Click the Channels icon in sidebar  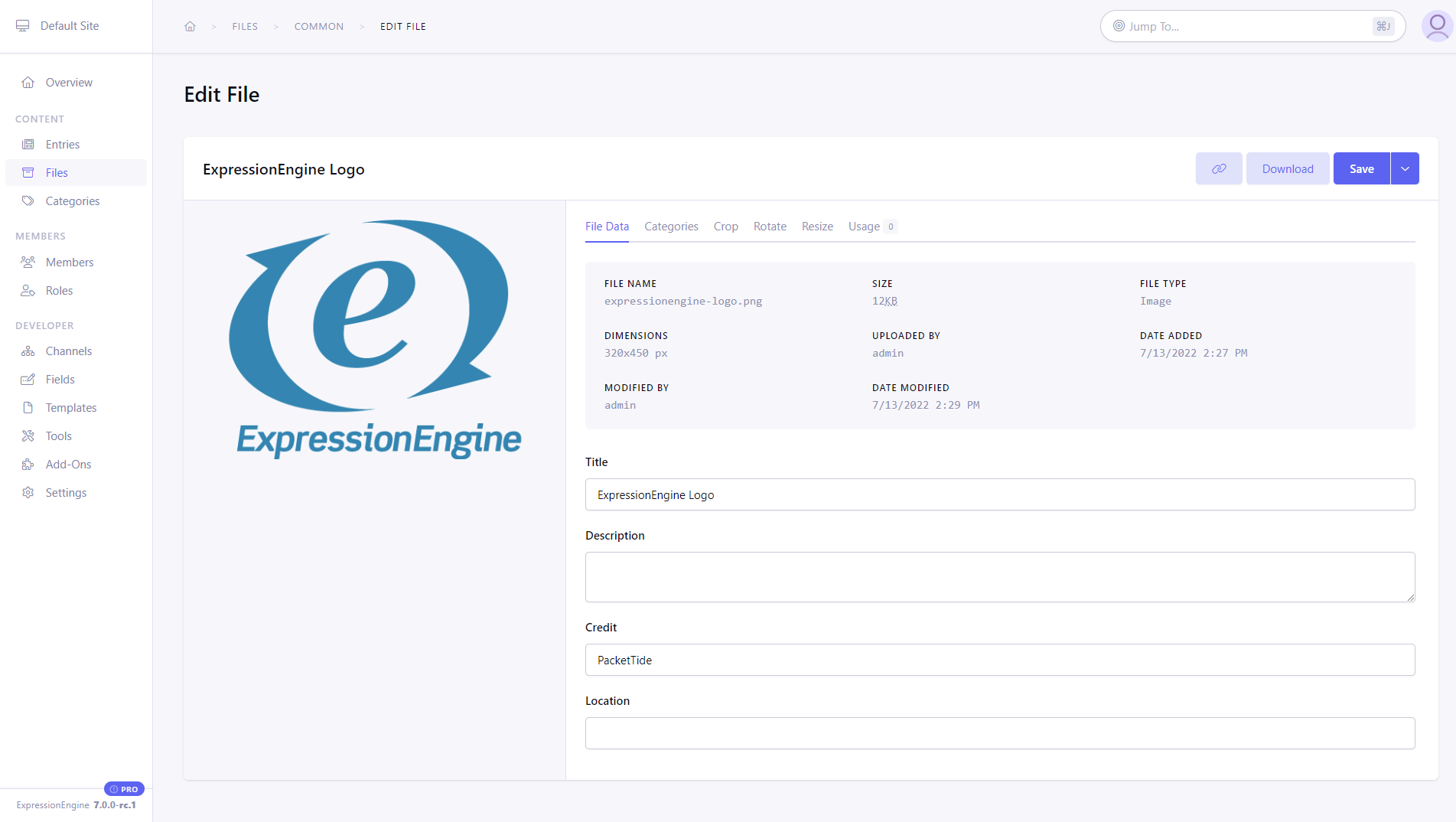pyautogui.click(x=28, y=351)
